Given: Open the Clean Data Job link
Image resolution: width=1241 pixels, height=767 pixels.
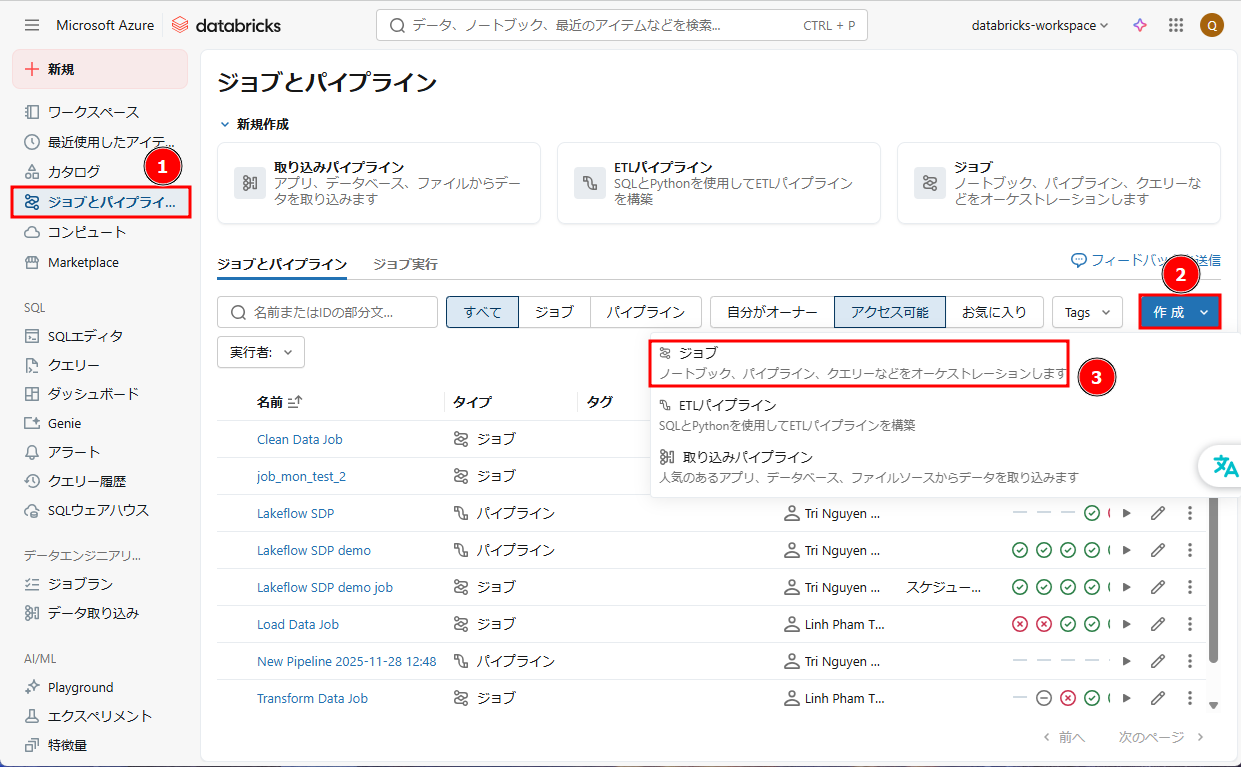Looking at the screenshot, I should pos(300,439).
